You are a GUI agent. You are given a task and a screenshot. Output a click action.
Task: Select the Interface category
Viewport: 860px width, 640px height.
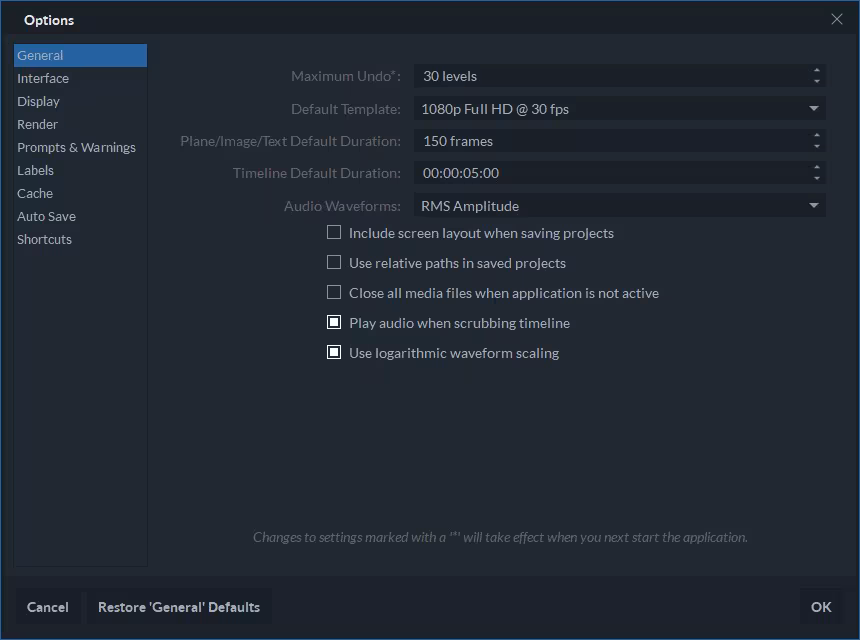coord(43,78)
